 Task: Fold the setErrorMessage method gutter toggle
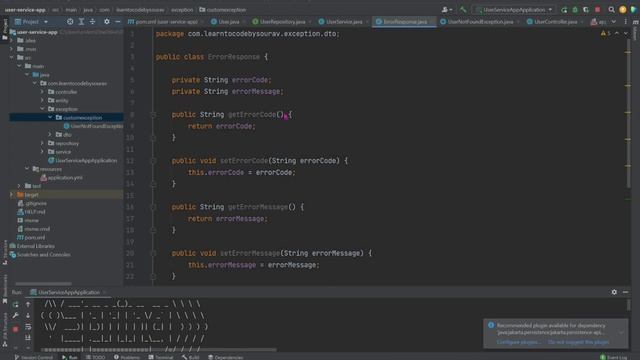click(153, 253)
